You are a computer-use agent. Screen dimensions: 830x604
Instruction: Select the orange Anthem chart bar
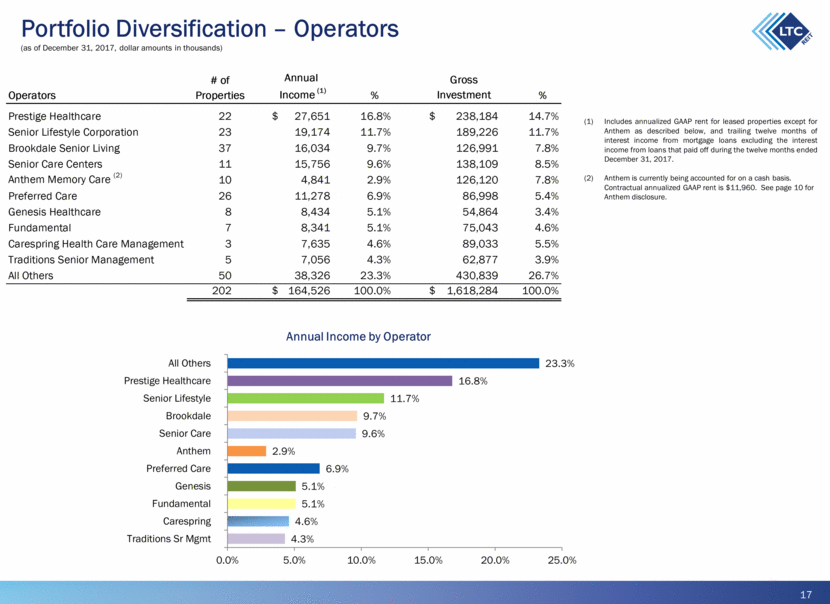coord(247,451)
